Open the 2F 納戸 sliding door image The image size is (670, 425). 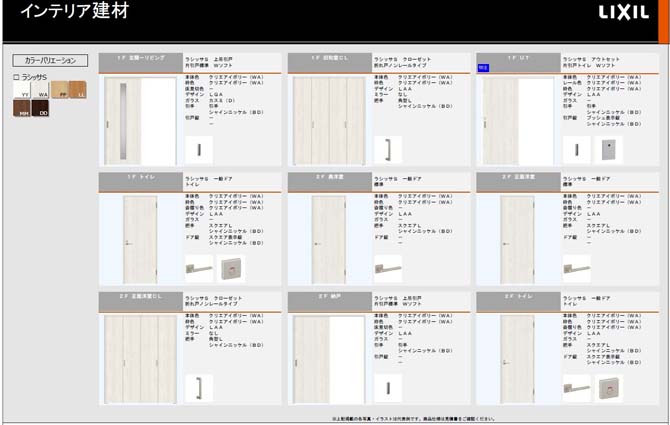pyautogui.click(x=329, y=359)
